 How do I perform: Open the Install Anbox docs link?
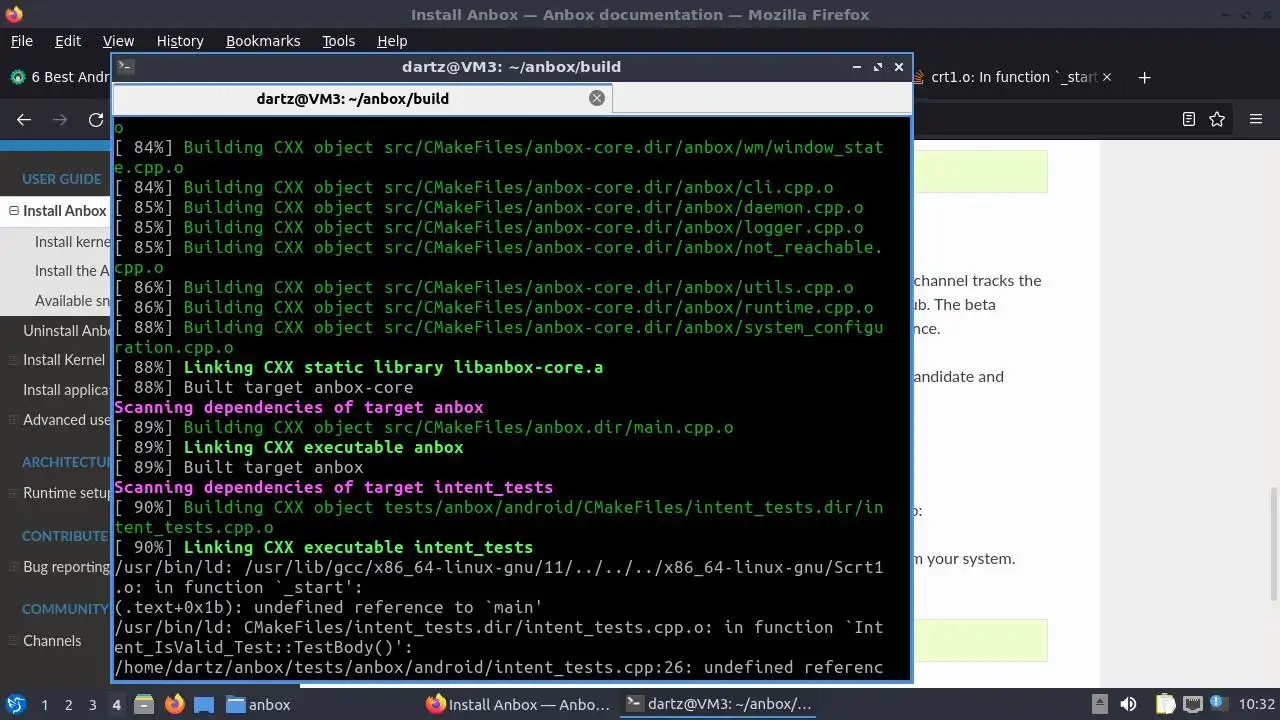click(66, 211)
